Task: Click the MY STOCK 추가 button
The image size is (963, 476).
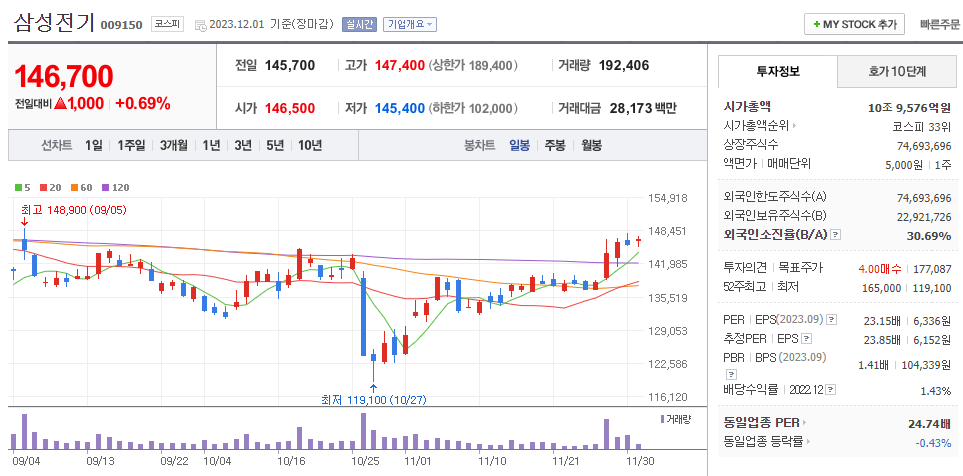Action: pos(854,25)
